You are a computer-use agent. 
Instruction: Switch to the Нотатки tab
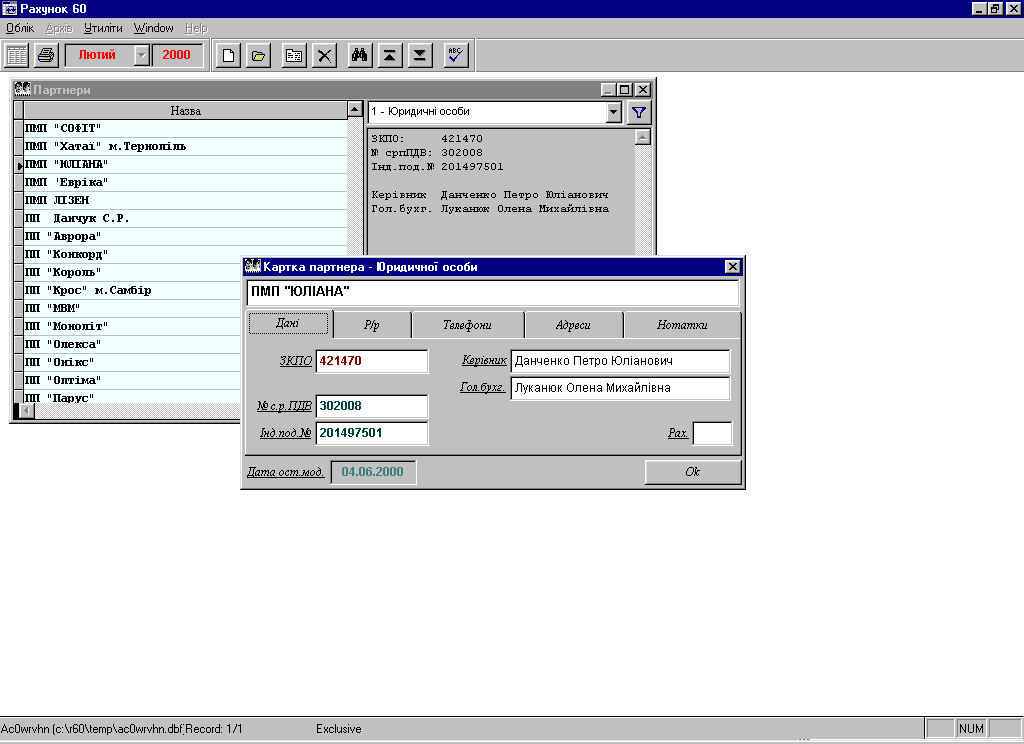682,325
